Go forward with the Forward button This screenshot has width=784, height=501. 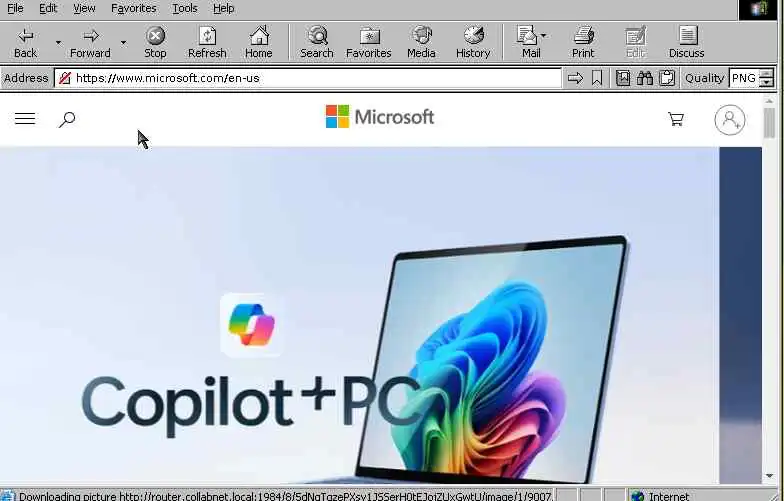pyautogui.click(x=90, y=43)
